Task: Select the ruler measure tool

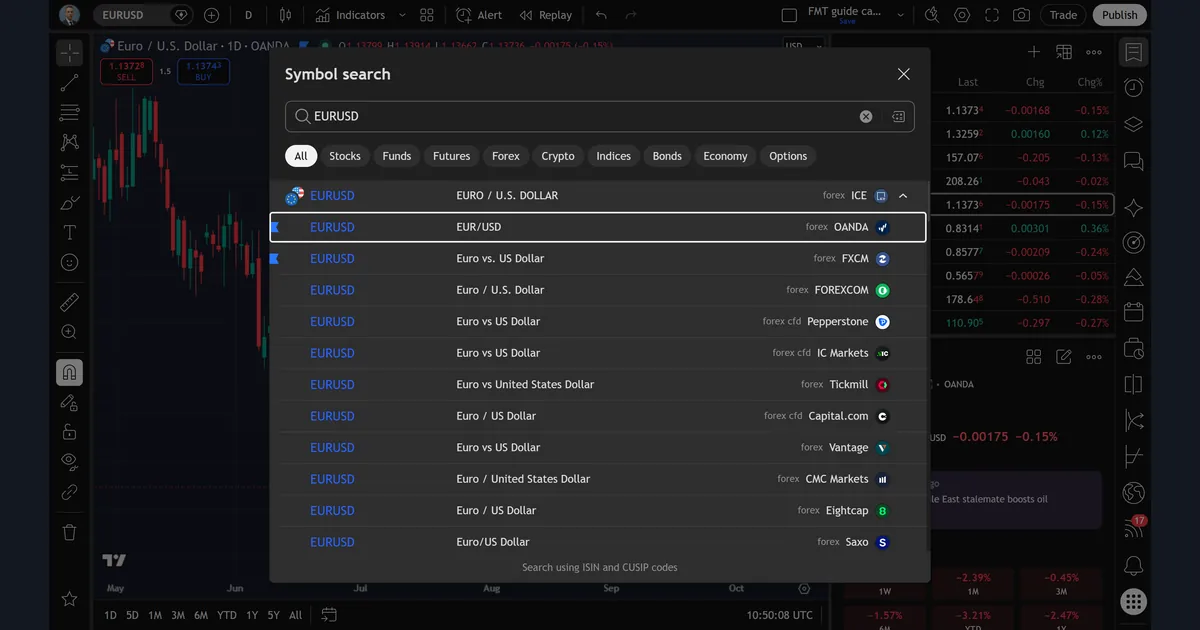Action: pos(69,302)
